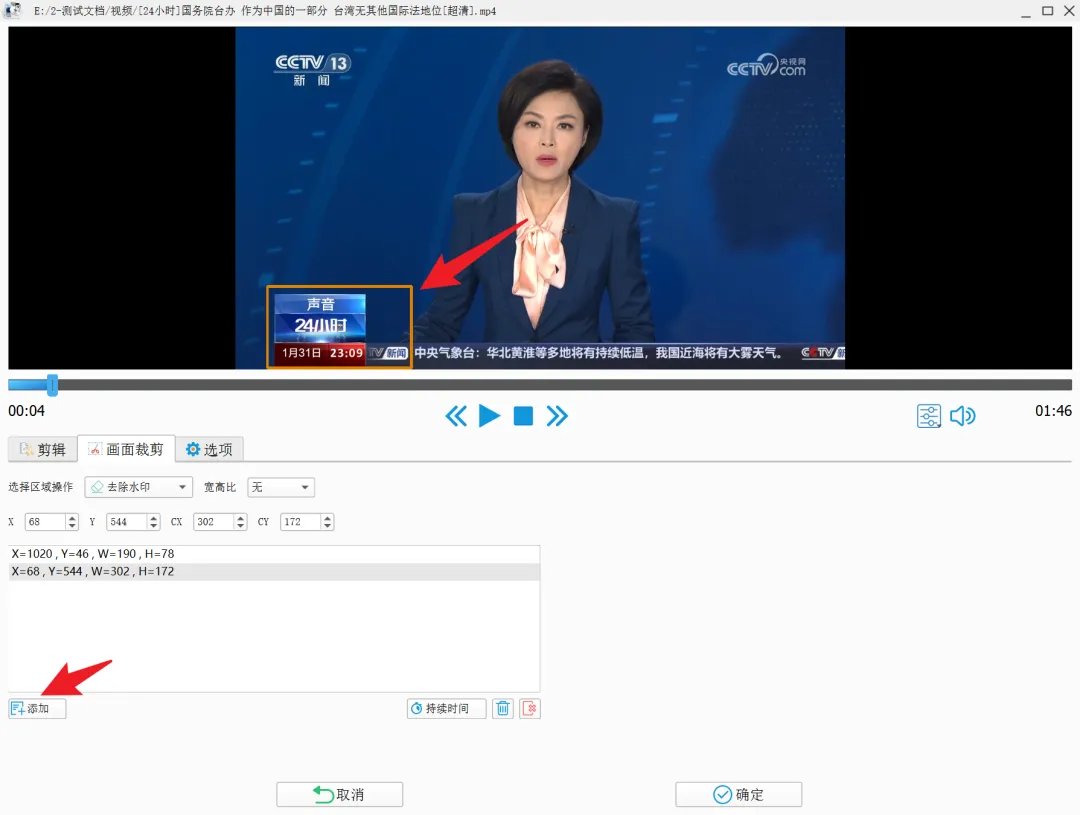Click the CX width input field
Image resolution: width=1080 pixels, height=815 pixels.
click(214, 522)
